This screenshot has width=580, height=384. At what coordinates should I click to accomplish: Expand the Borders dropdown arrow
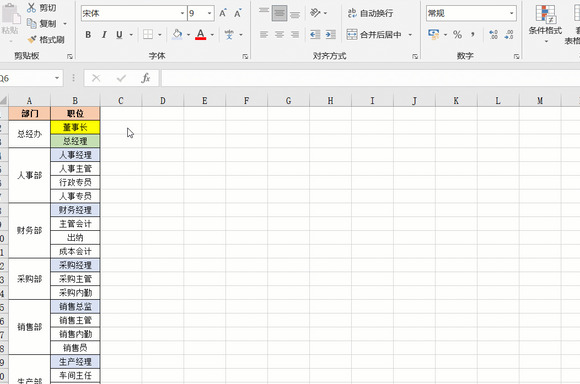(160, 35)
